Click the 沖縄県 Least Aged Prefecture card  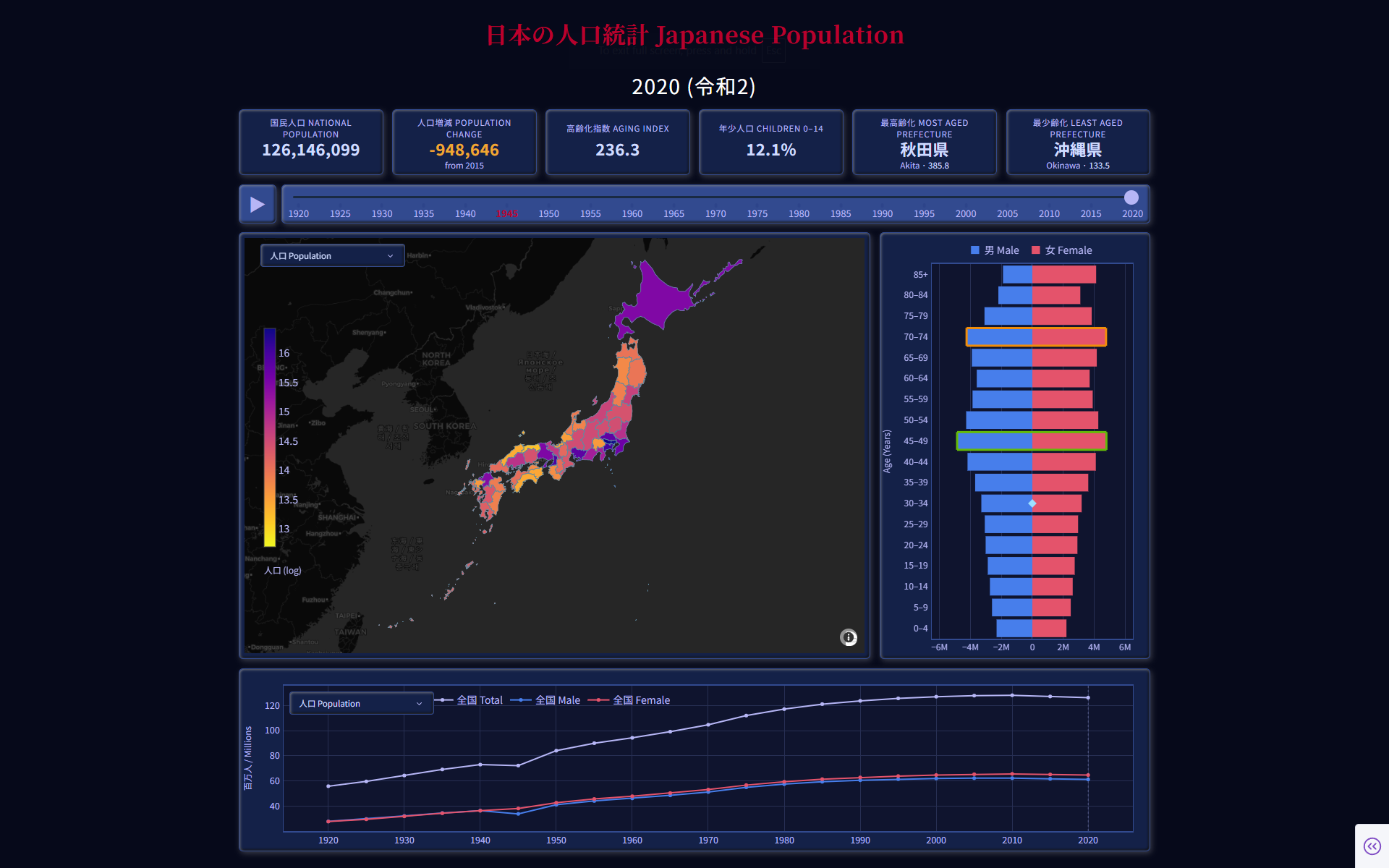[1078, 142]
